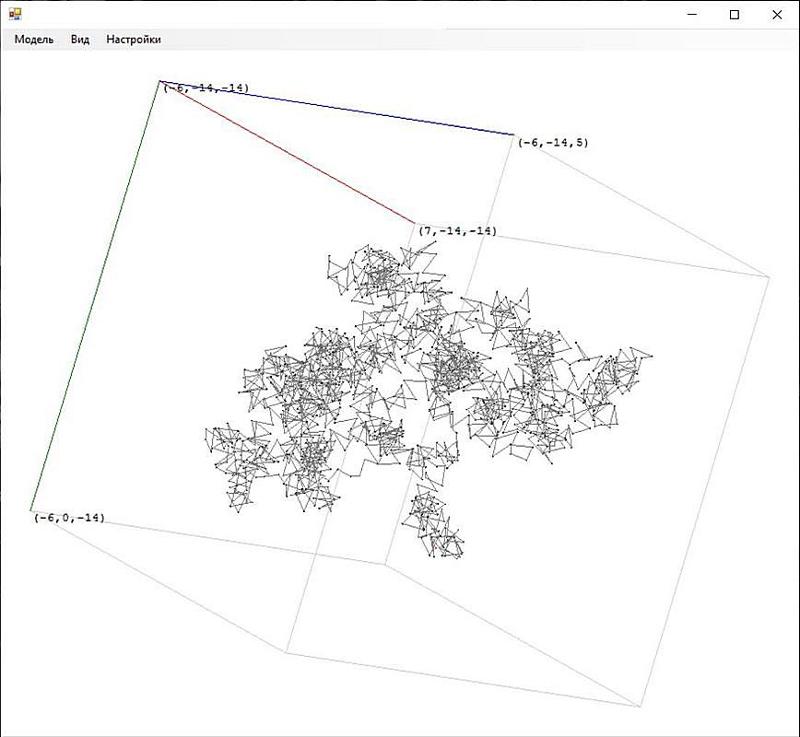
Task: Open the Вид menu
Action: (80, 39)
